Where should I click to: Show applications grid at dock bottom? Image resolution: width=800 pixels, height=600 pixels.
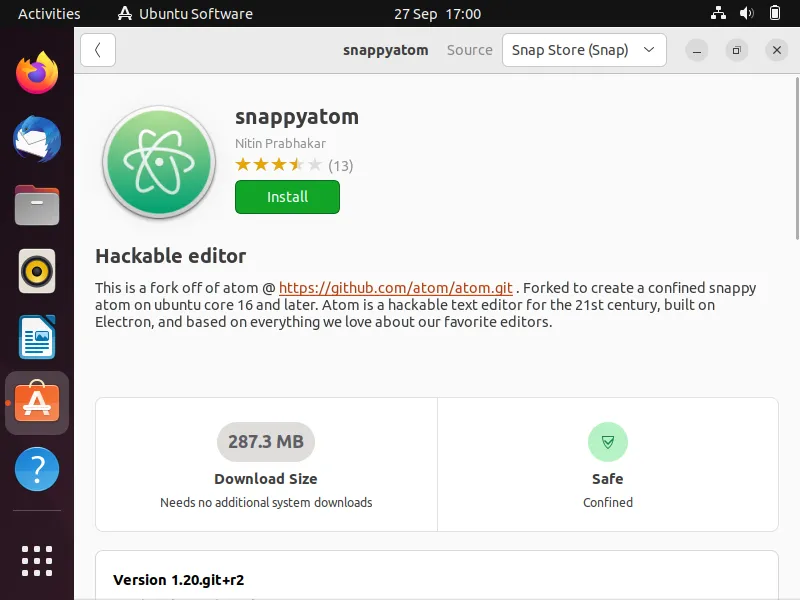37,561
